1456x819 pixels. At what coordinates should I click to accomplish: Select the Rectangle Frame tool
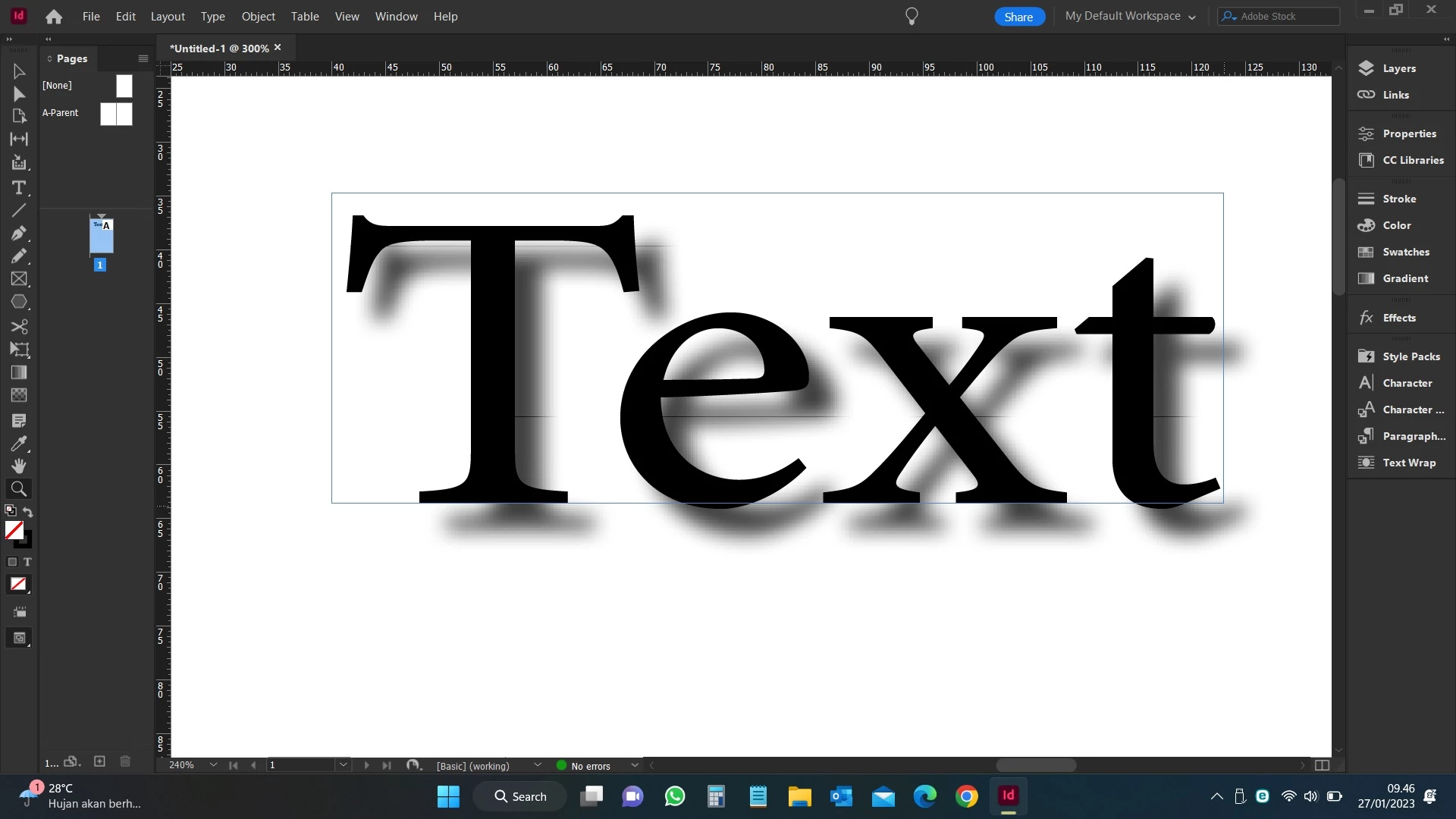point(19,279)
